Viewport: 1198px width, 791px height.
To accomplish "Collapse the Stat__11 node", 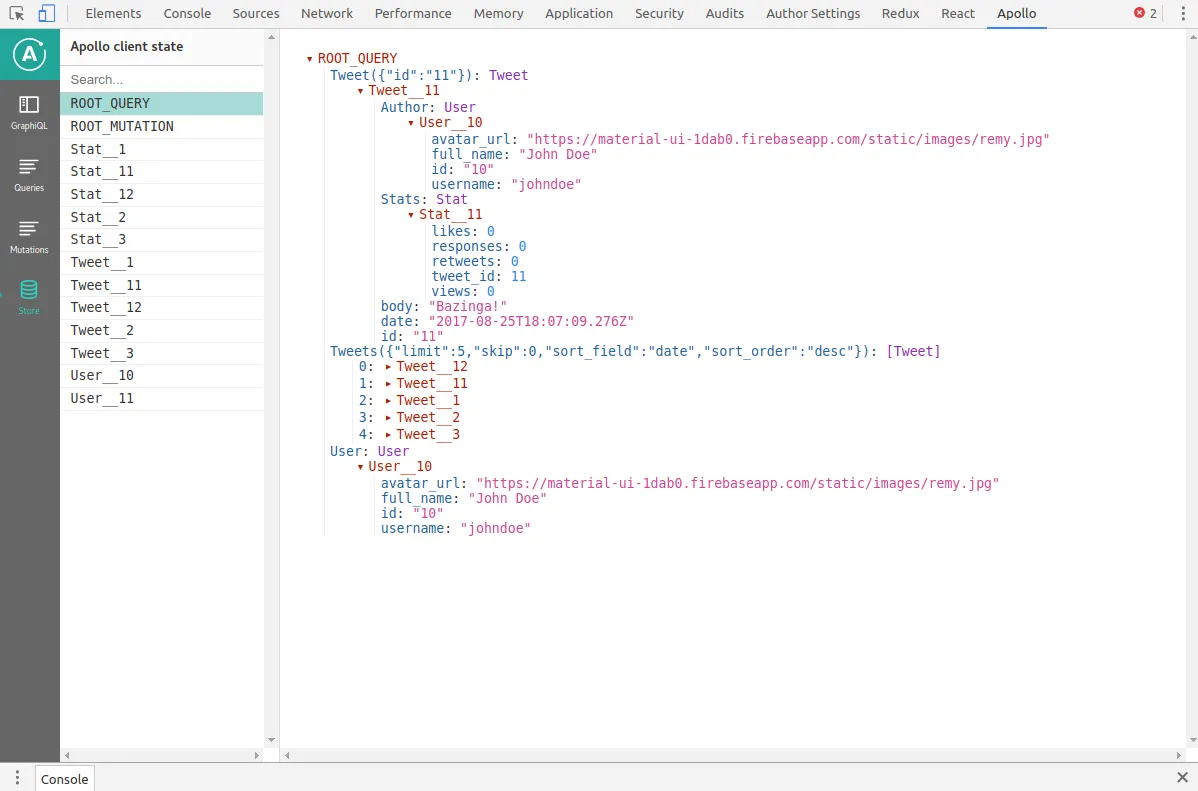I will pyautogui.click(x=411, y=215).
